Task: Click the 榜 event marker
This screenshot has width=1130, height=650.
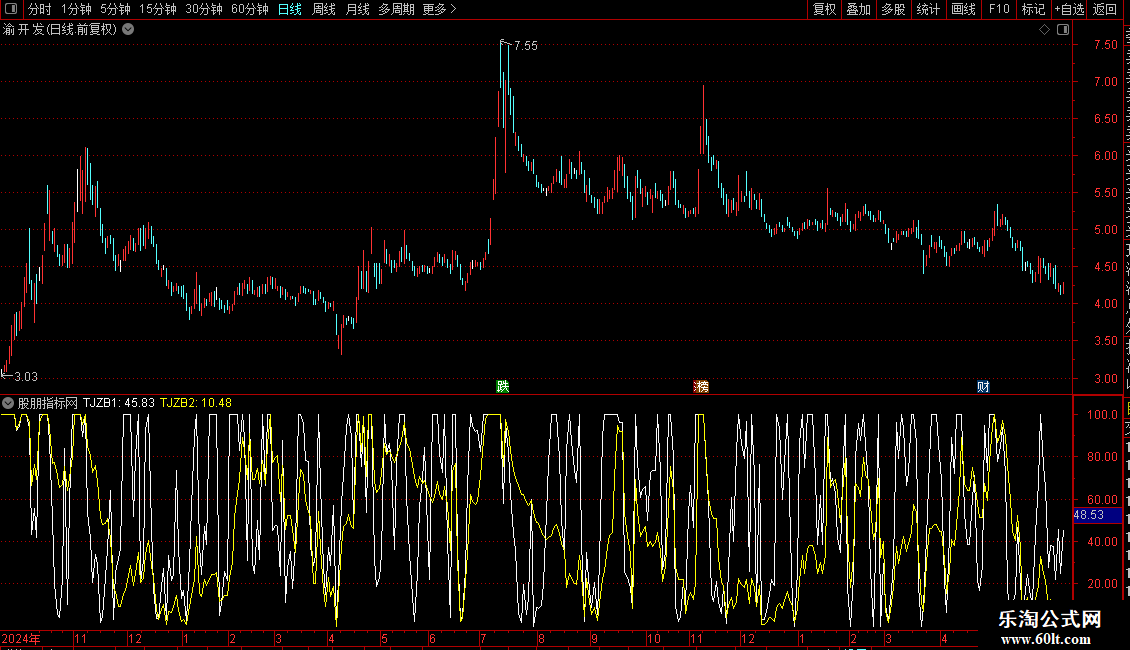Action: 701,386
